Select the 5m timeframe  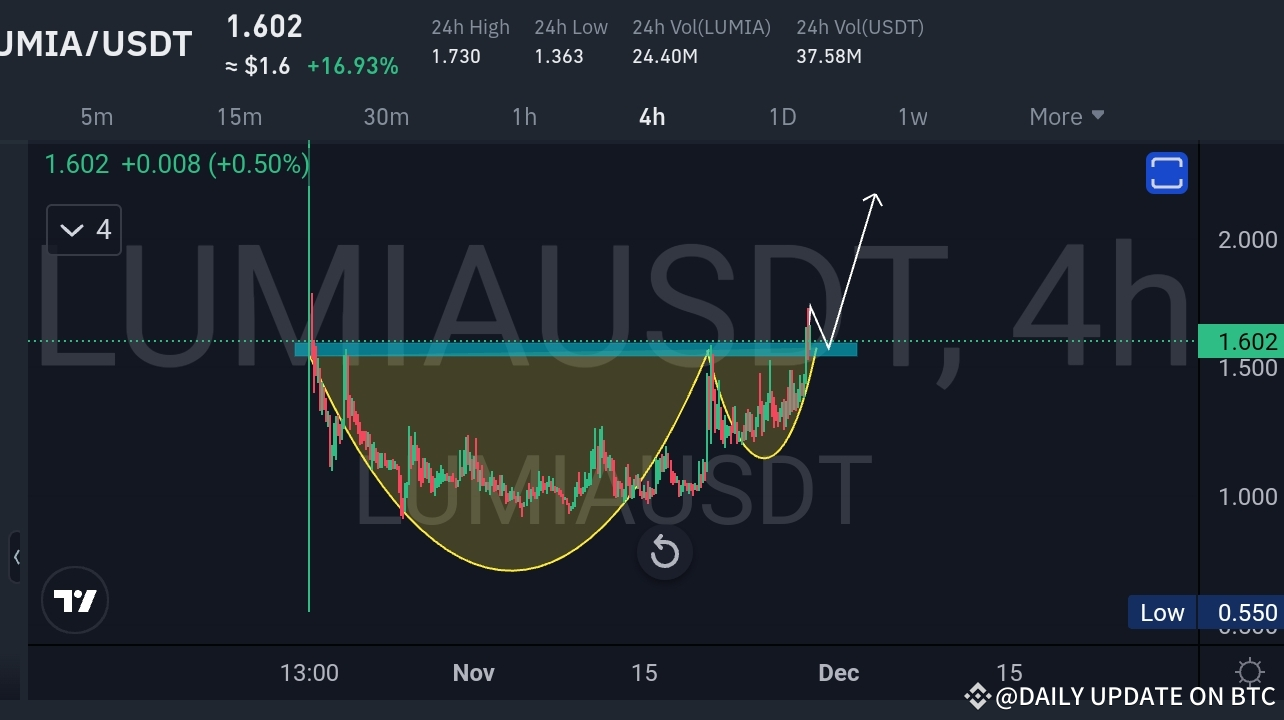[97, 117]
